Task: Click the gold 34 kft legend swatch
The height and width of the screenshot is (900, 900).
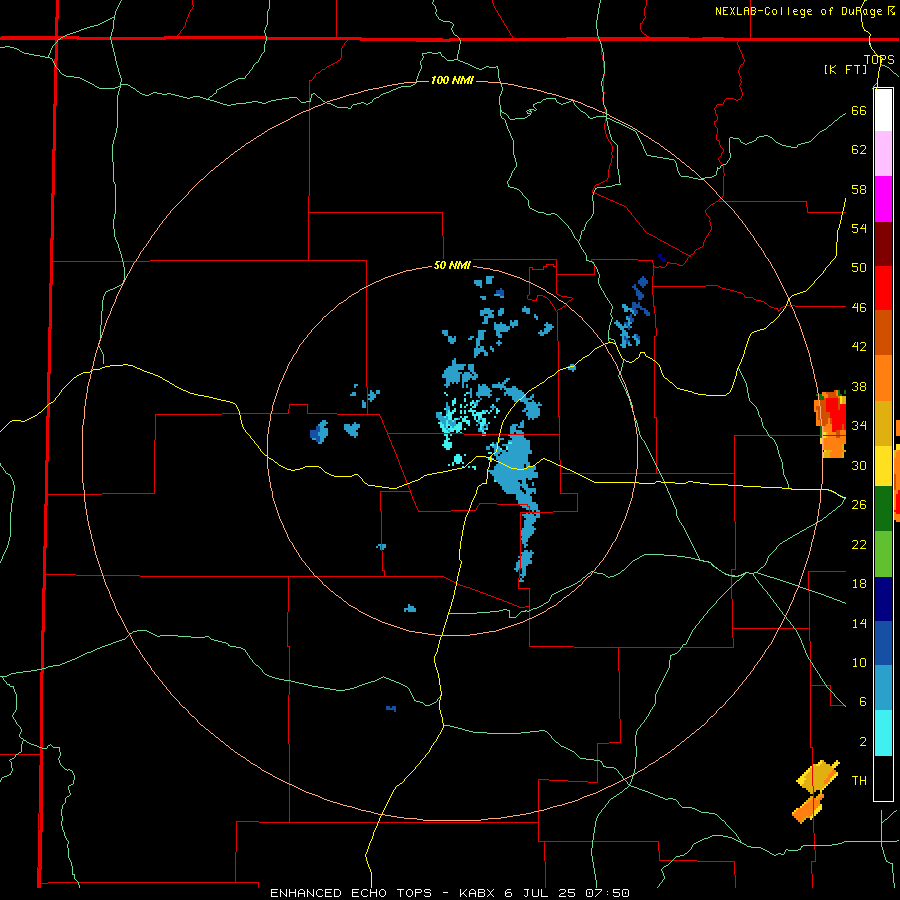Action: (883, 423)
